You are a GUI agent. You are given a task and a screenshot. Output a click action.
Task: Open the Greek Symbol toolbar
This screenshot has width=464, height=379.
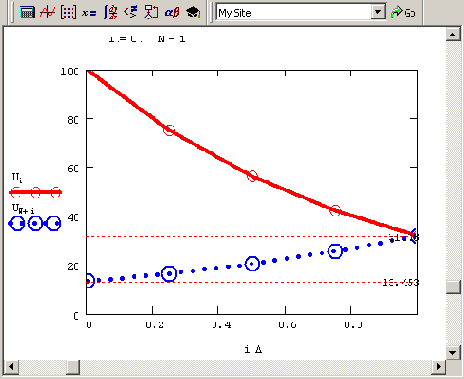(x=172, y=13)
